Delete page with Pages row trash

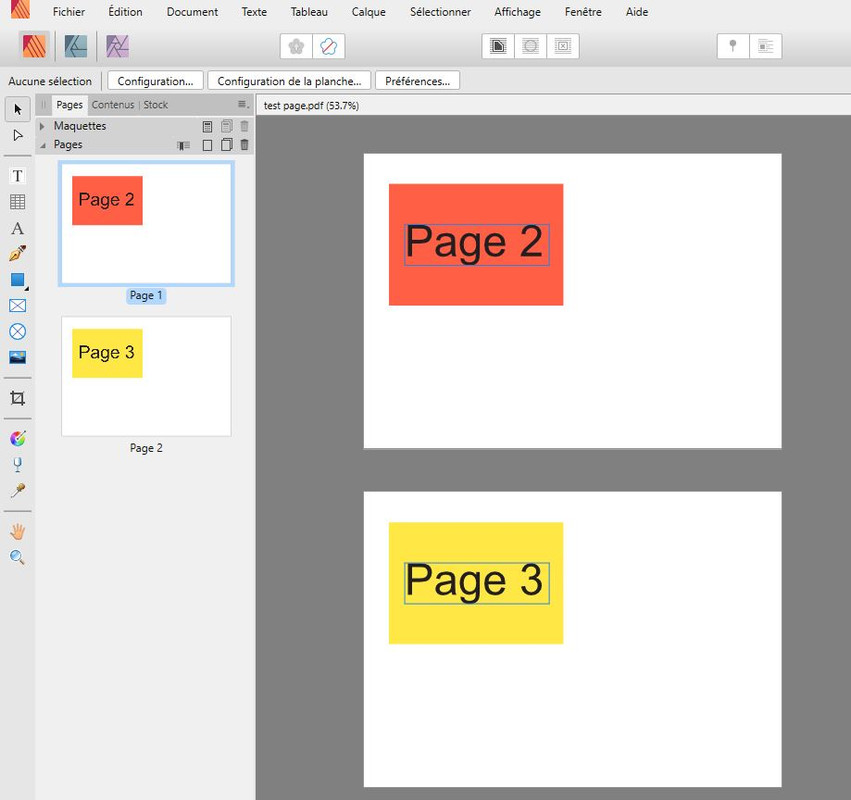(x=244, y=145)
